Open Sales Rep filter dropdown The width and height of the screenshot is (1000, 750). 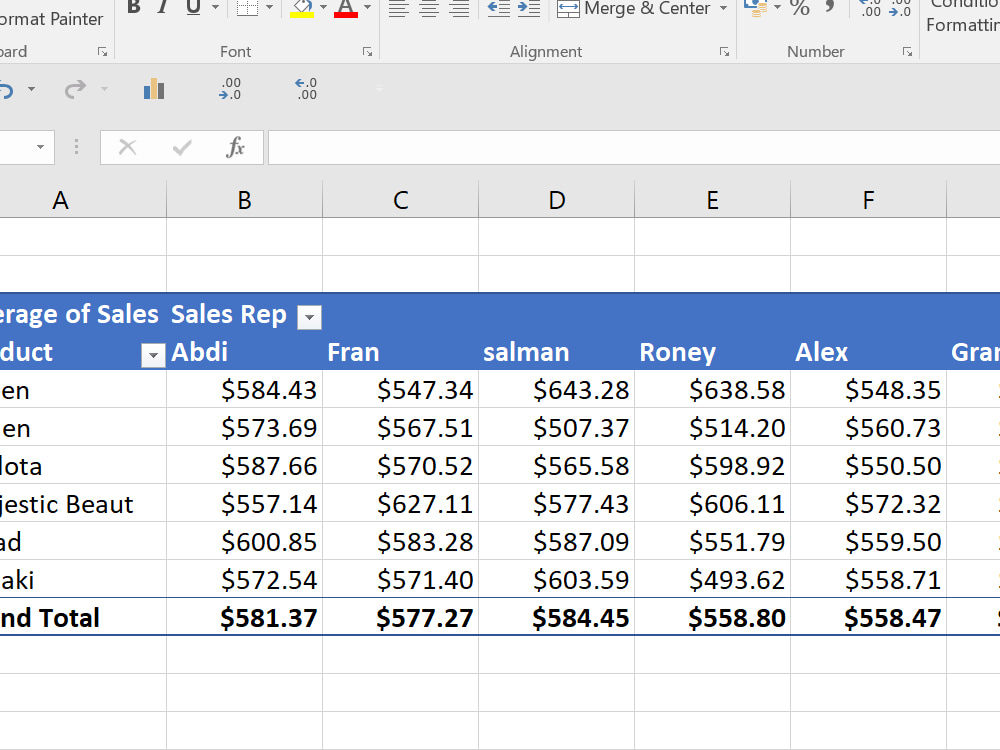pos(309,317)
